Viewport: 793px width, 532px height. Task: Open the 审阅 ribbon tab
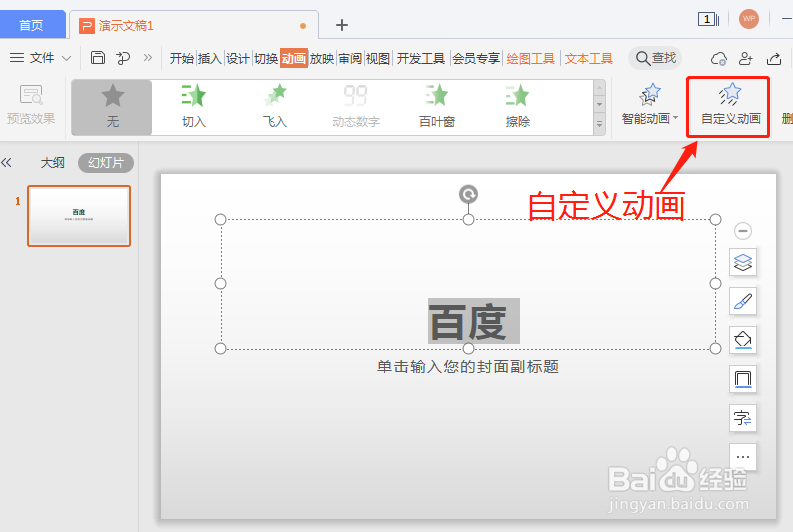point(350,59)
